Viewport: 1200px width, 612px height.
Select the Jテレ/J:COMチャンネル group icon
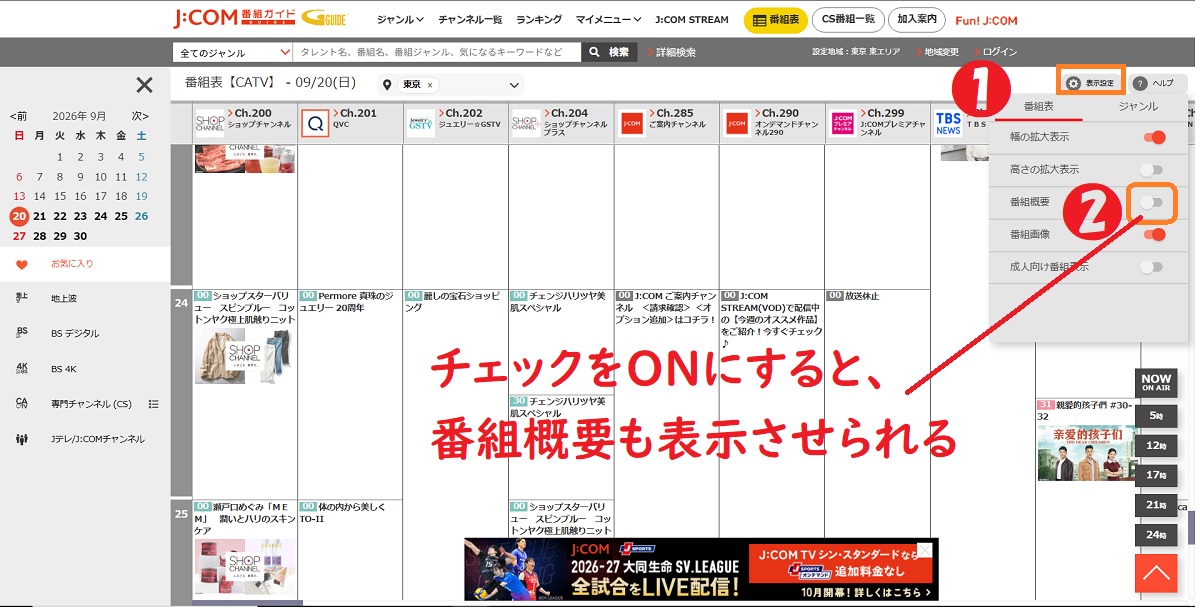click(x=22, y=439)
